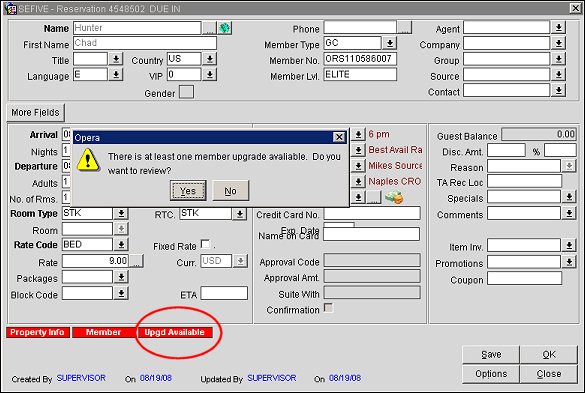Open the Rate Code dropdown
585x393 pixels.
click(121, 245)
